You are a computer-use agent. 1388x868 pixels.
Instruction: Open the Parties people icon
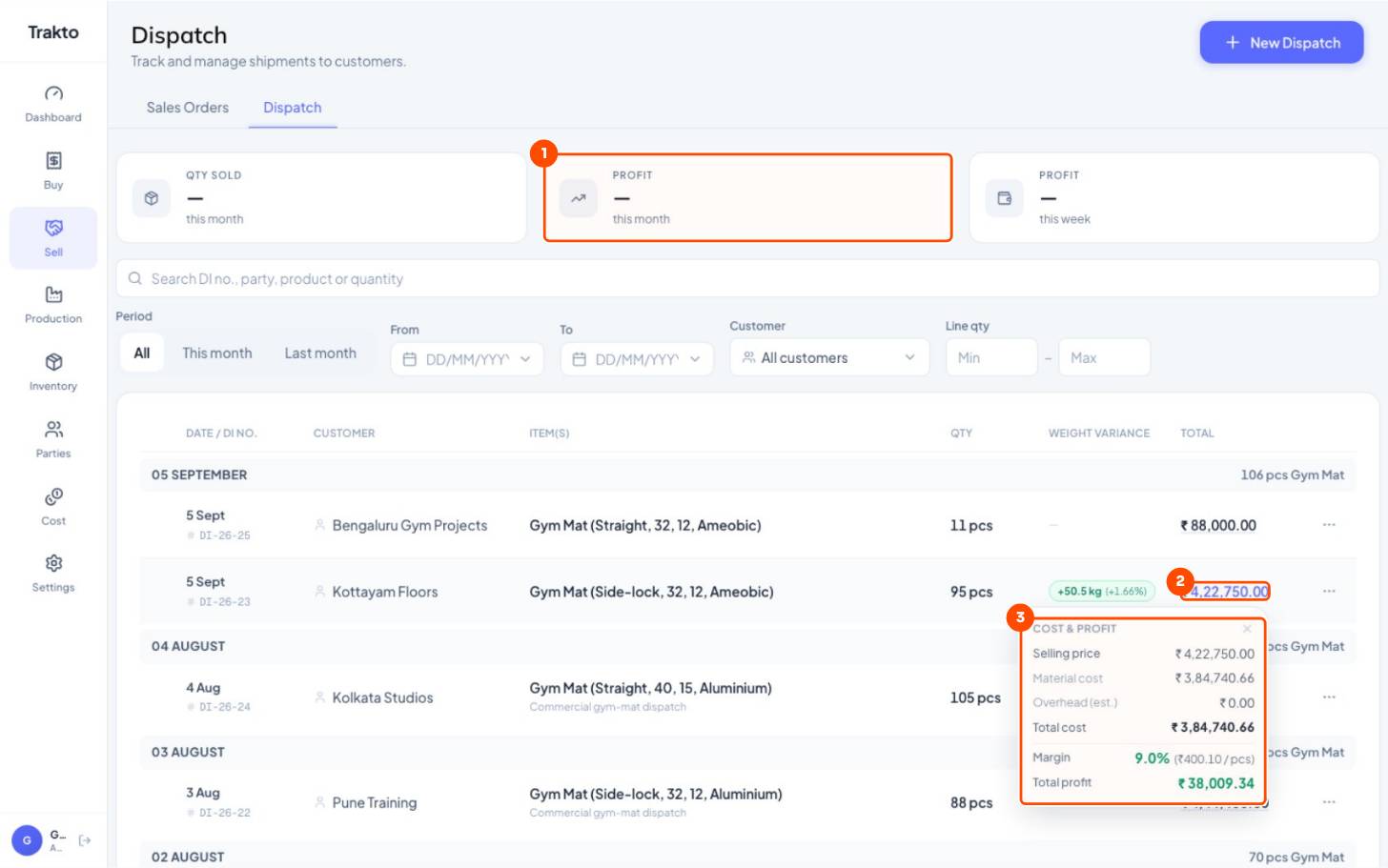coord(53,429)
